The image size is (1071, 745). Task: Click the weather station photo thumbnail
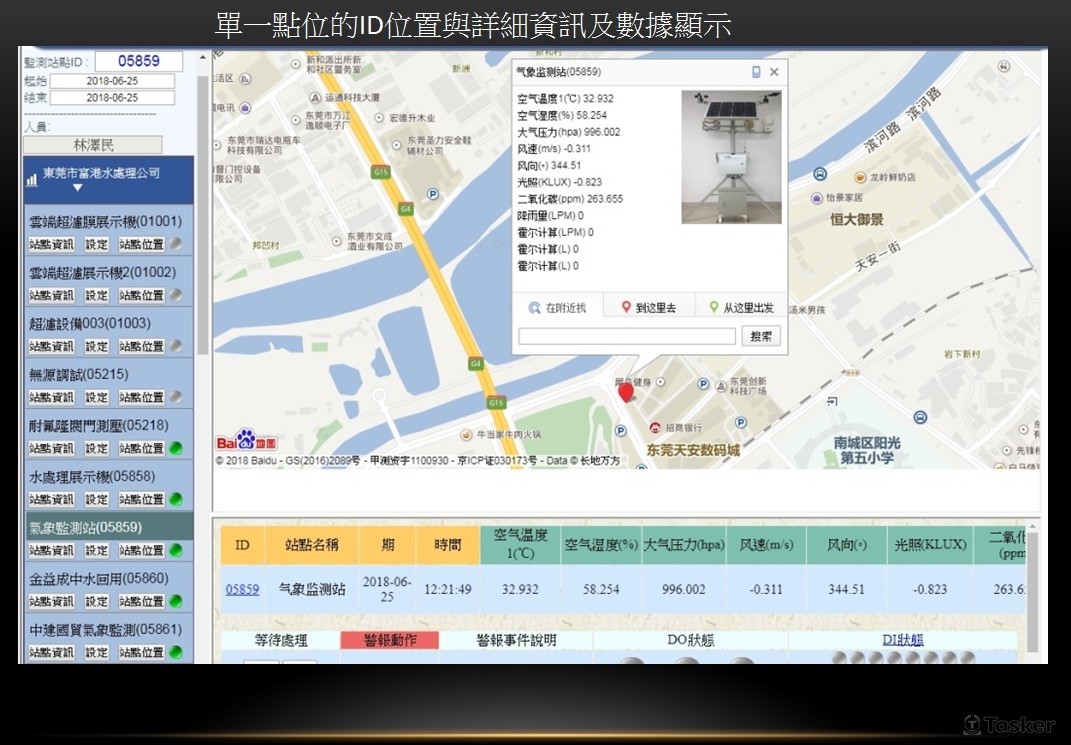pyautogui.click(x=730, y=158)
